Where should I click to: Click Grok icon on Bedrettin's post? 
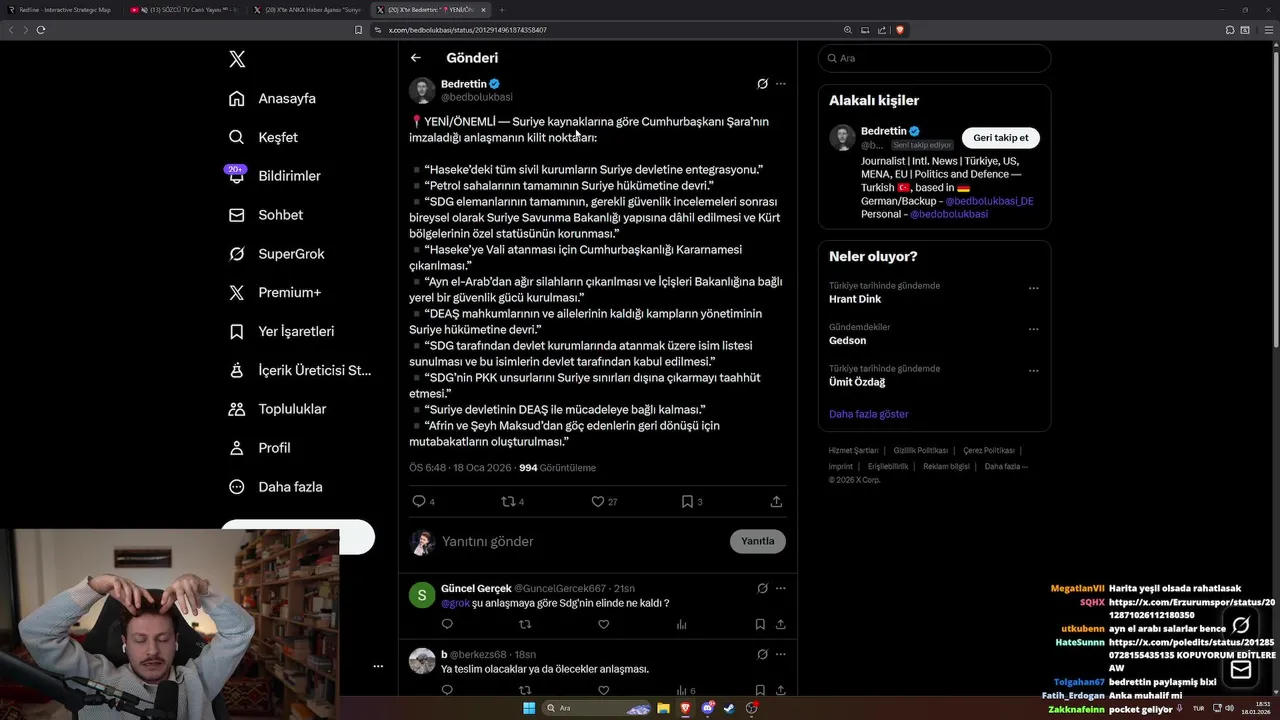click(x=762, y=84)
